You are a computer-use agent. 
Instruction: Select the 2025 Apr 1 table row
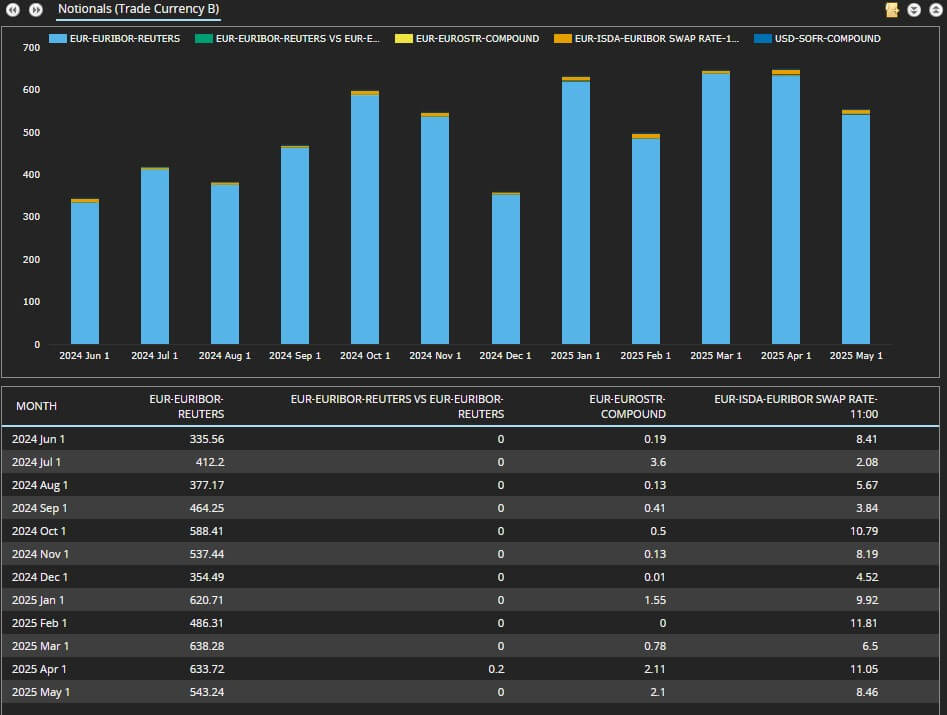tap(470, 669)
